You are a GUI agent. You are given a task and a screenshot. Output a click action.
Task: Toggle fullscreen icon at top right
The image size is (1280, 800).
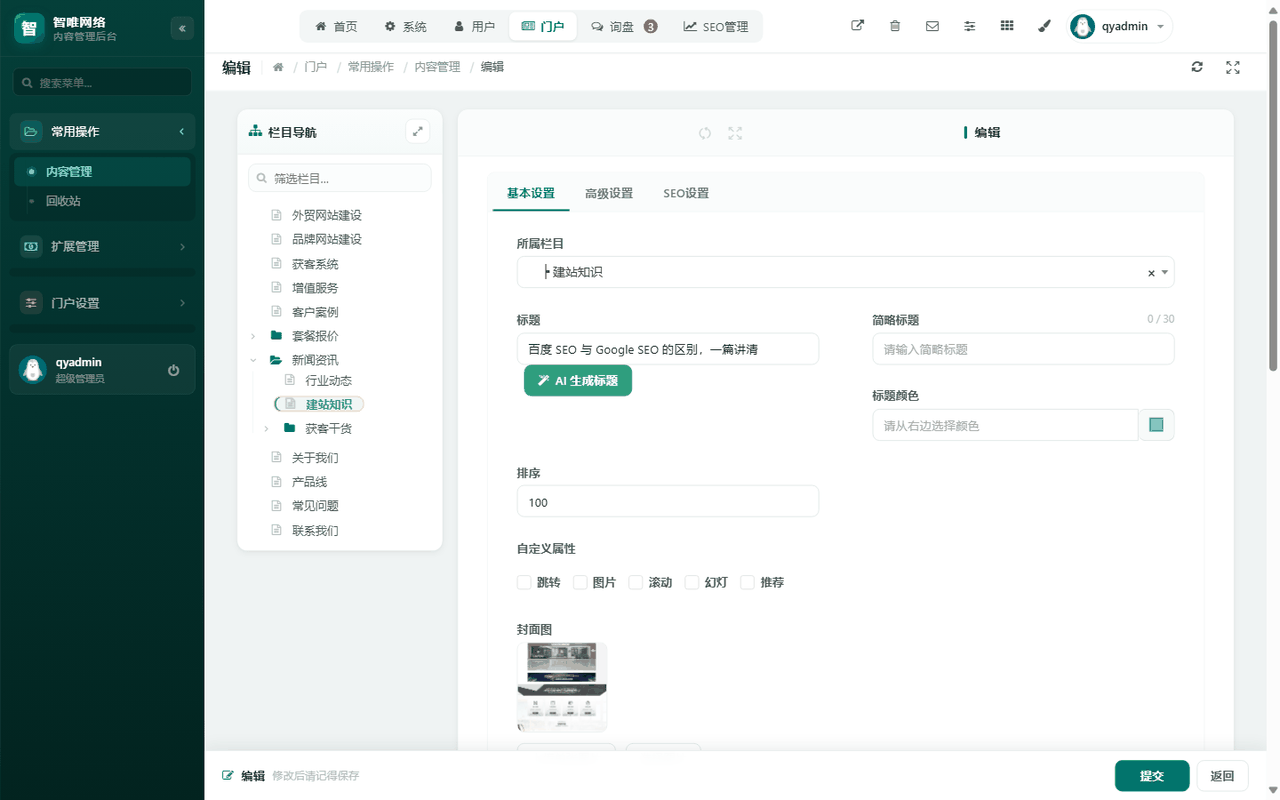(x=1233, y=67)
